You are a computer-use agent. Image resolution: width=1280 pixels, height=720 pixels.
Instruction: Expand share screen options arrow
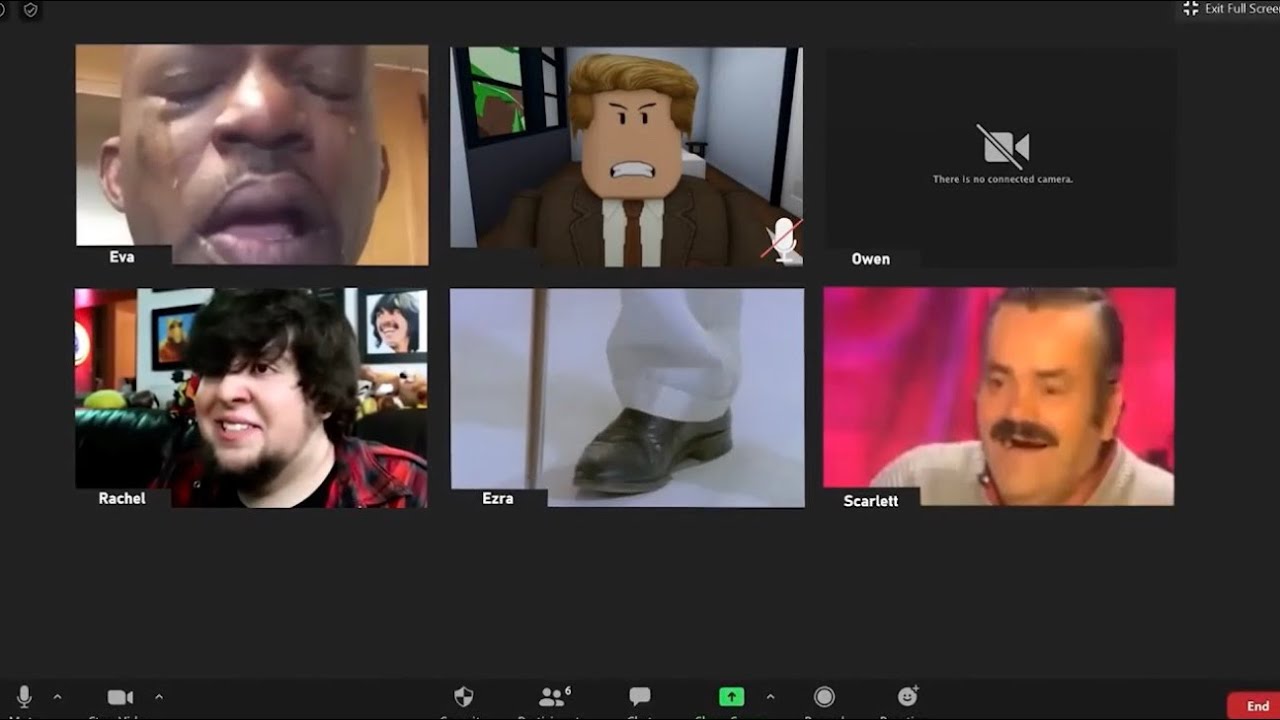[770, 697]
